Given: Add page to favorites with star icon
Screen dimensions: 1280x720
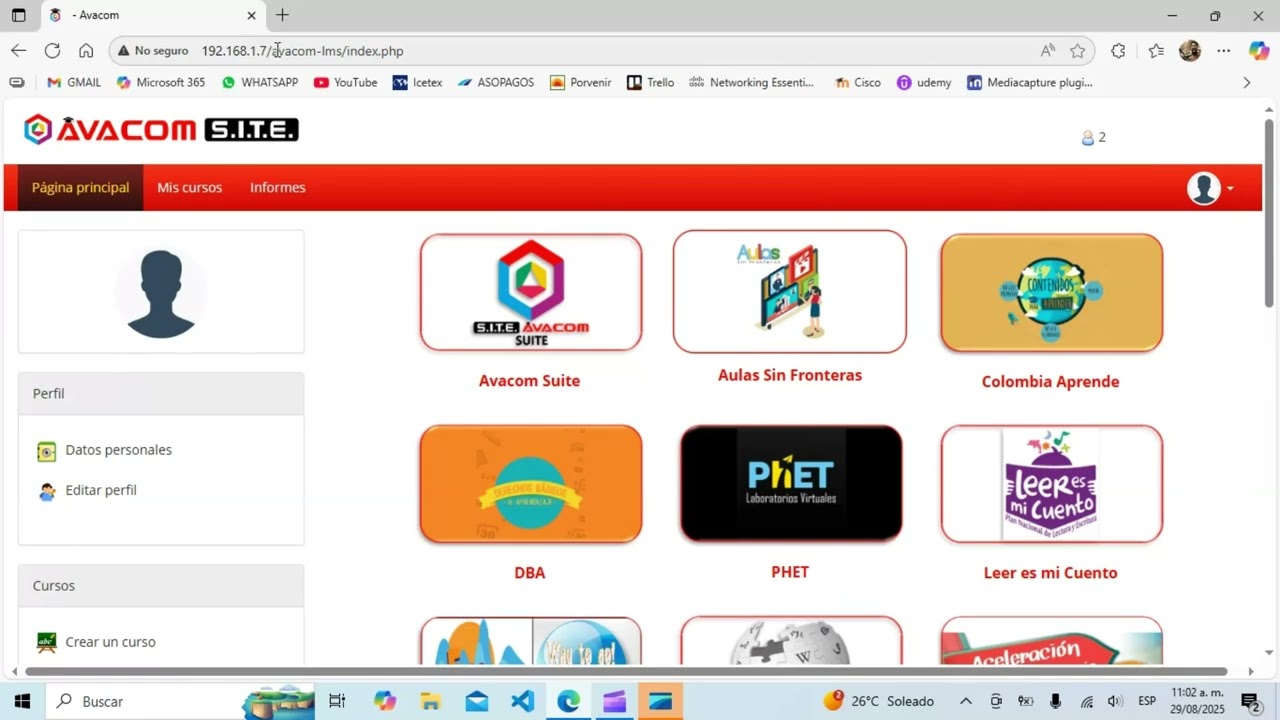Looking at the screenshot, I should pyautogui.click(x=1077, y=51).
